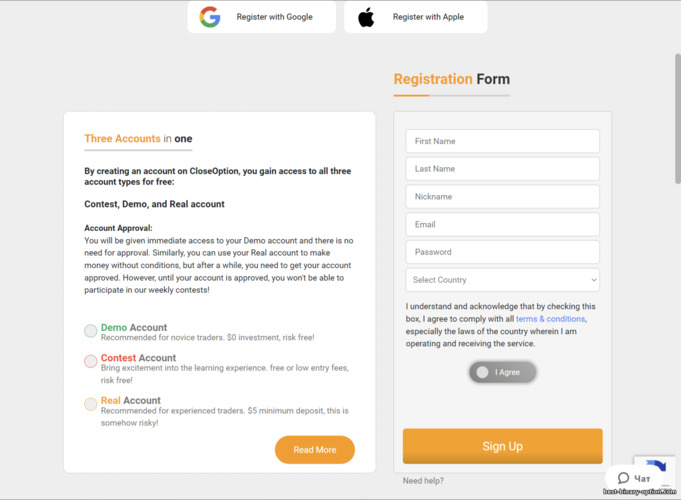This screenshot has height=500, width=681.
Task: Toggle the I Agree switch
Action: [x=502, y=372]
